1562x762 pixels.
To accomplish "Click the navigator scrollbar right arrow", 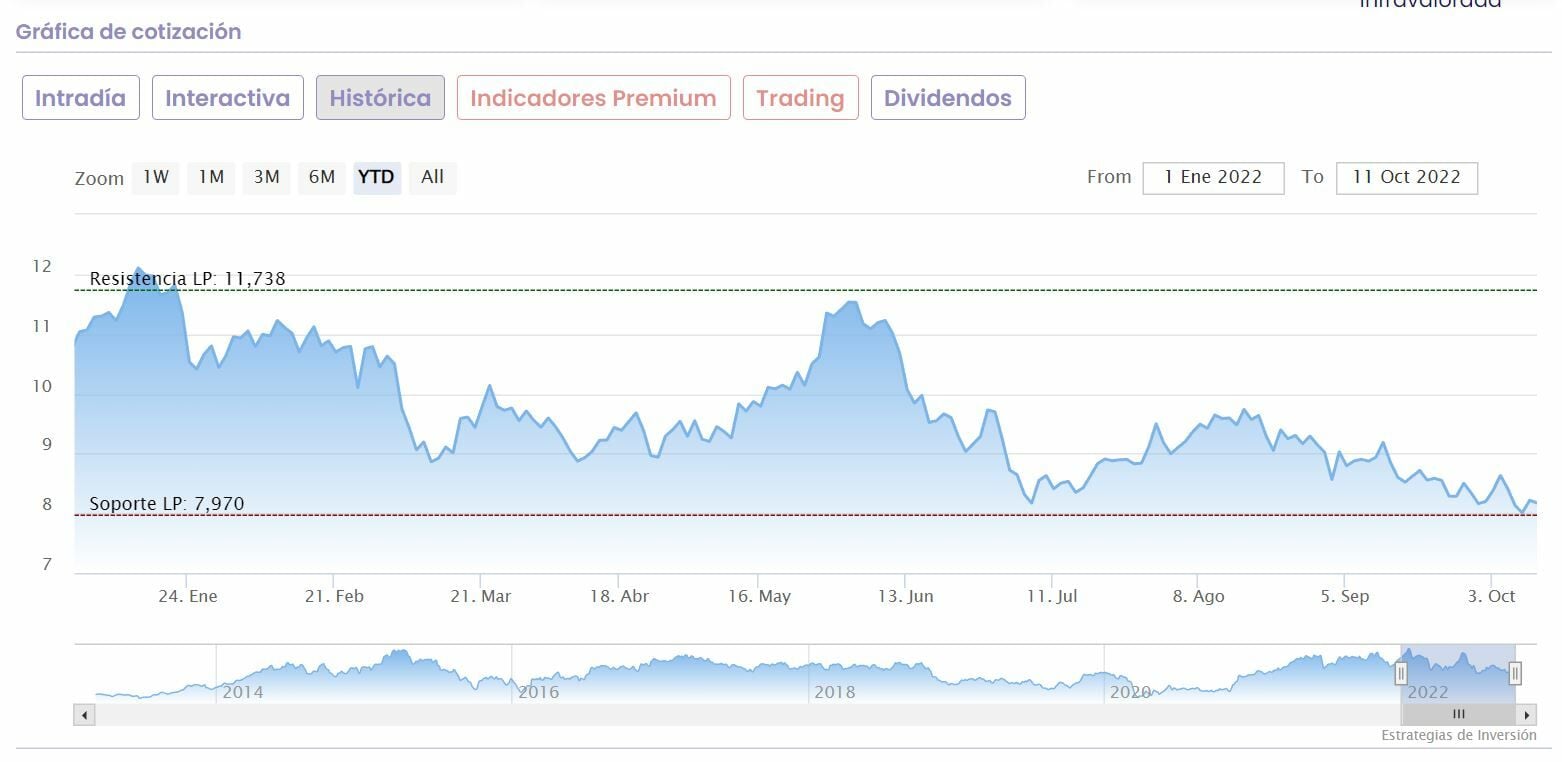I will pyautogui.click(x=1527, y=715).
